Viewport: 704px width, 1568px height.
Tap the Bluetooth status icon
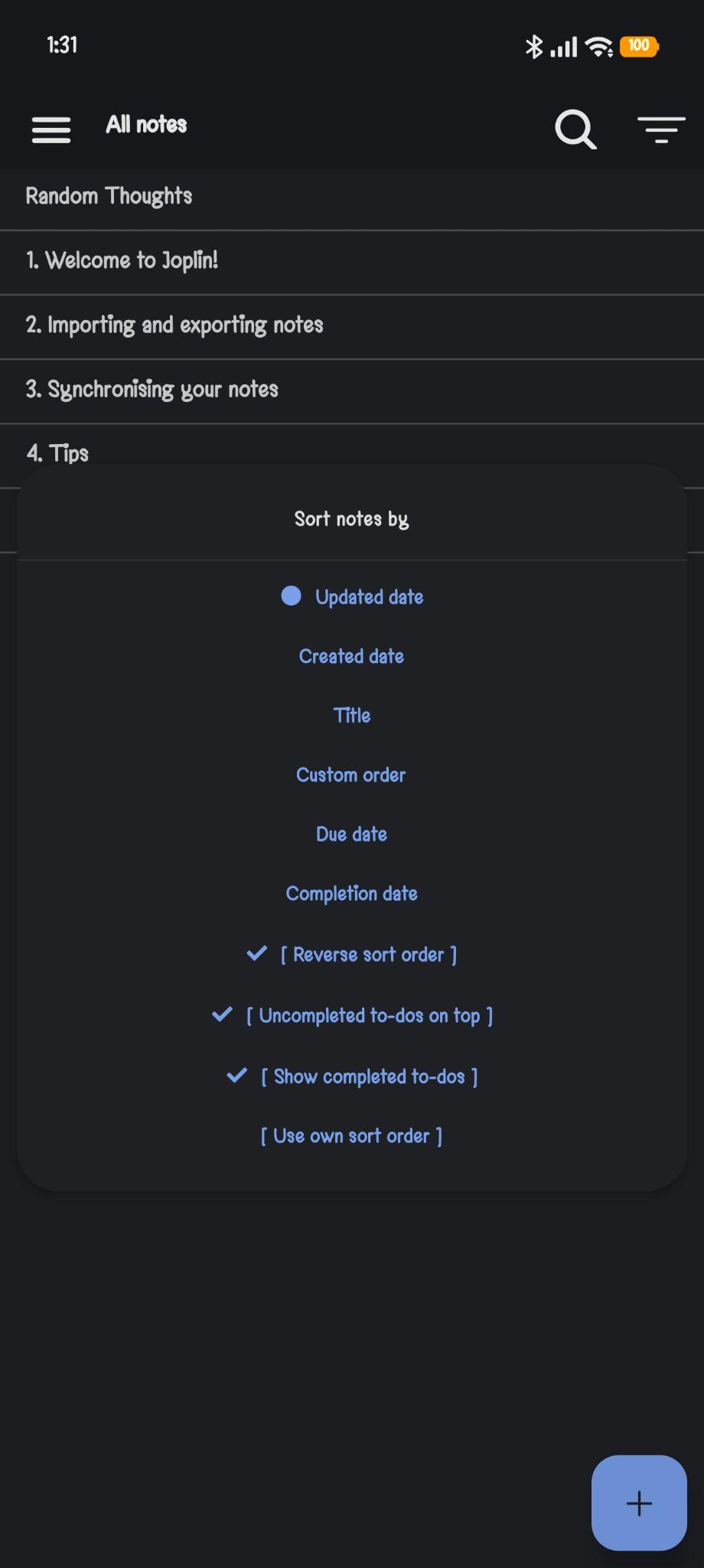tap(533, 47)
